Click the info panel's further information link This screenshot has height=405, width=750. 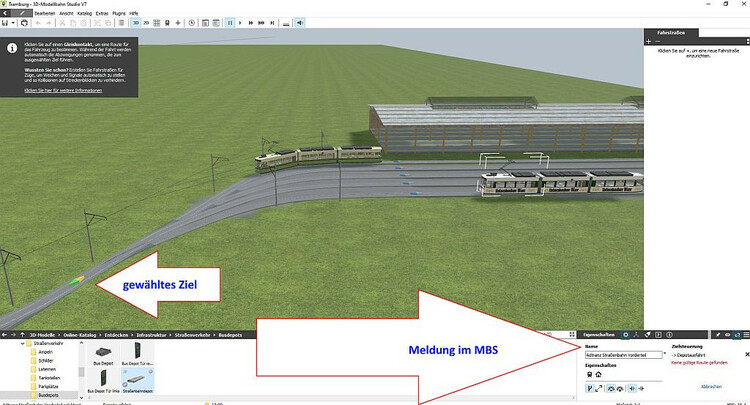(63, 90)
